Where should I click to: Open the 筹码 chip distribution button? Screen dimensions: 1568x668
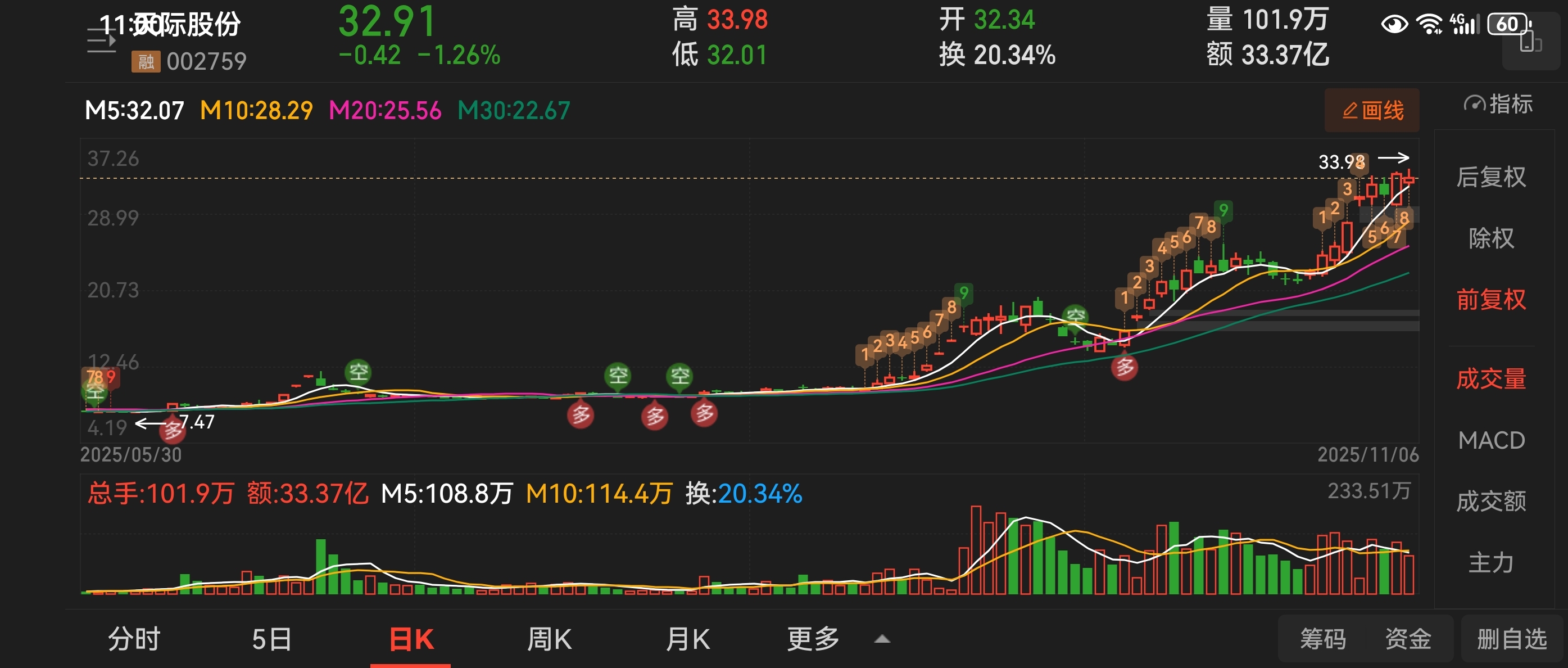point(1323,639)
